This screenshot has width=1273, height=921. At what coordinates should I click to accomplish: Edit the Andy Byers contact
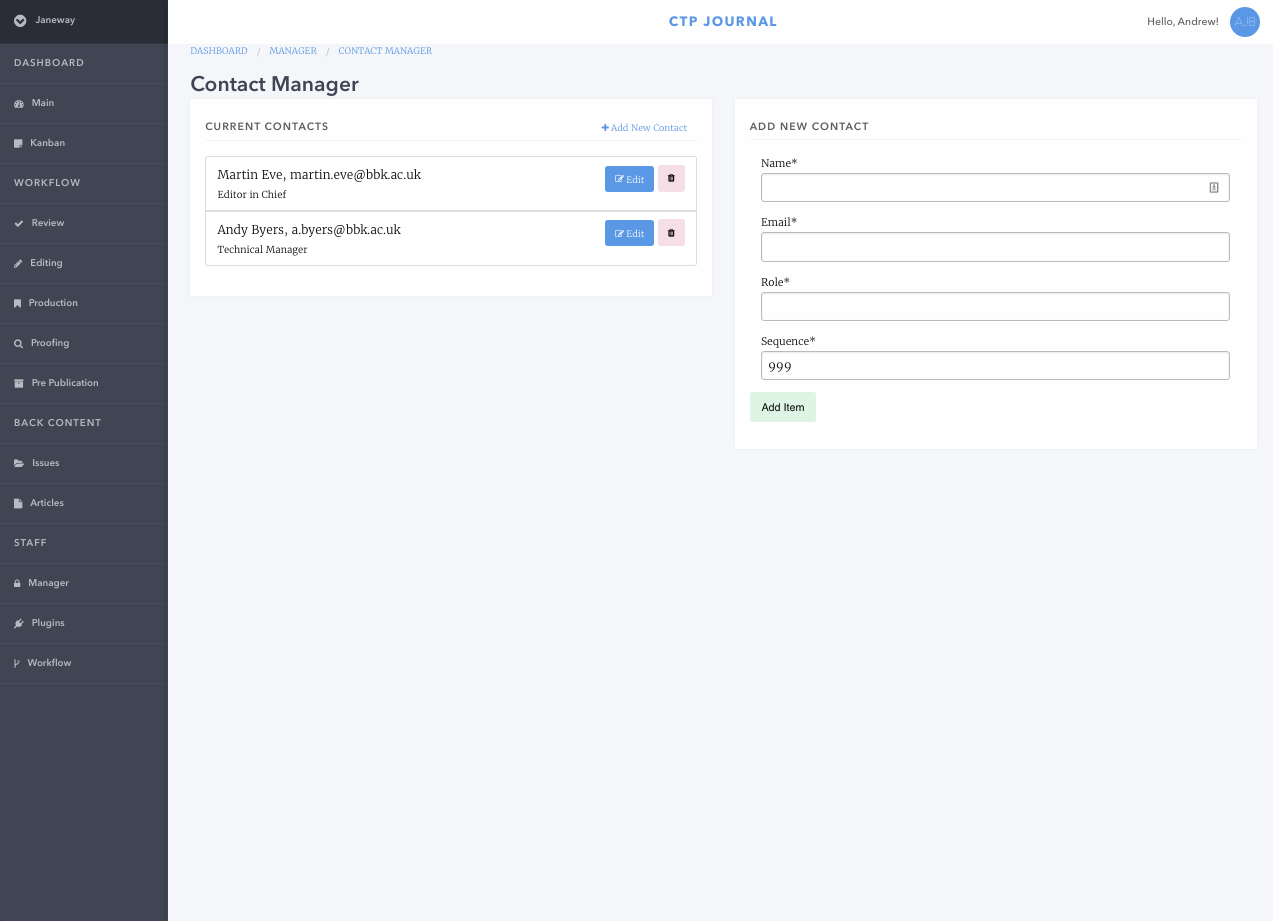click(629, 233)
